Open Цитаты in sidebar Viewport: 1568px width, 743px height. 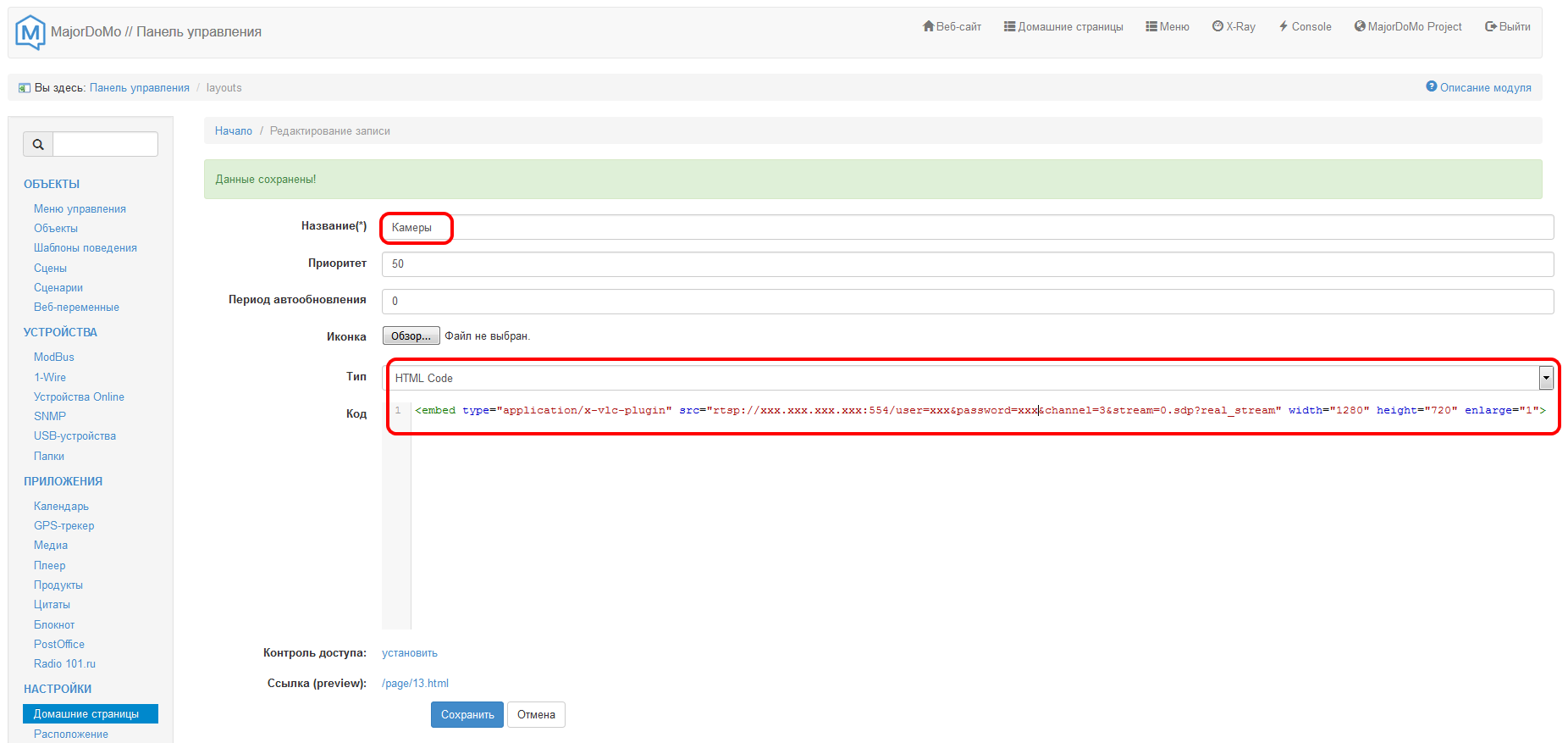pyautogui.click(x=52, y=605)
